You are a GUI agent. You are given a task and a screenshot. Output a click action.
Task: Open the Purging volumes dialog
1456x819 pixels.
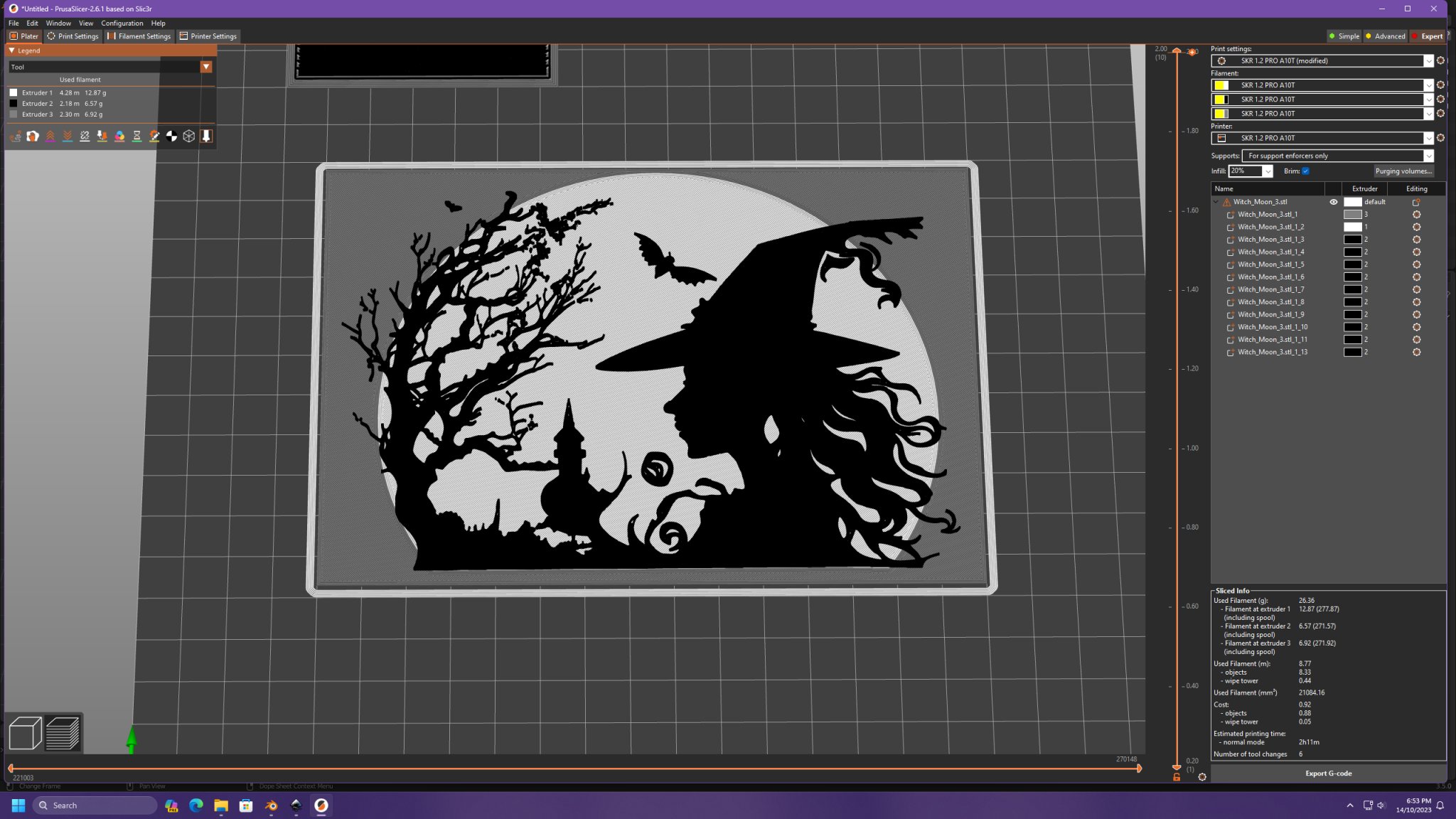pyautogui.click(x=1403, y=171)
